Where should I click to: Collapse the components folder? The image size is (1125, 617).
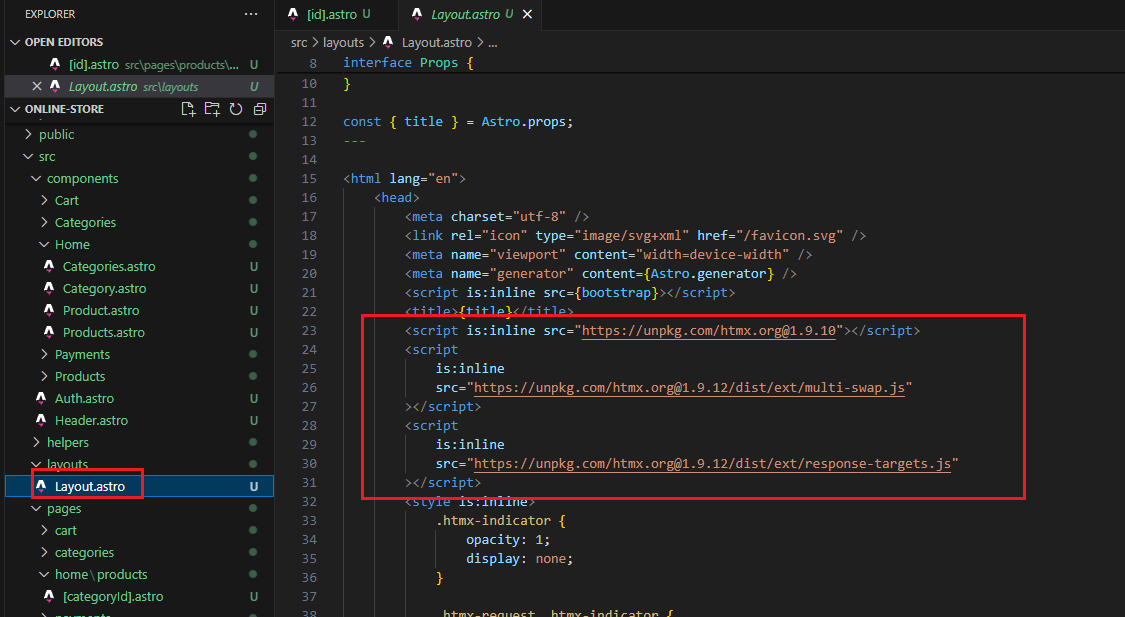coord(37,179)
